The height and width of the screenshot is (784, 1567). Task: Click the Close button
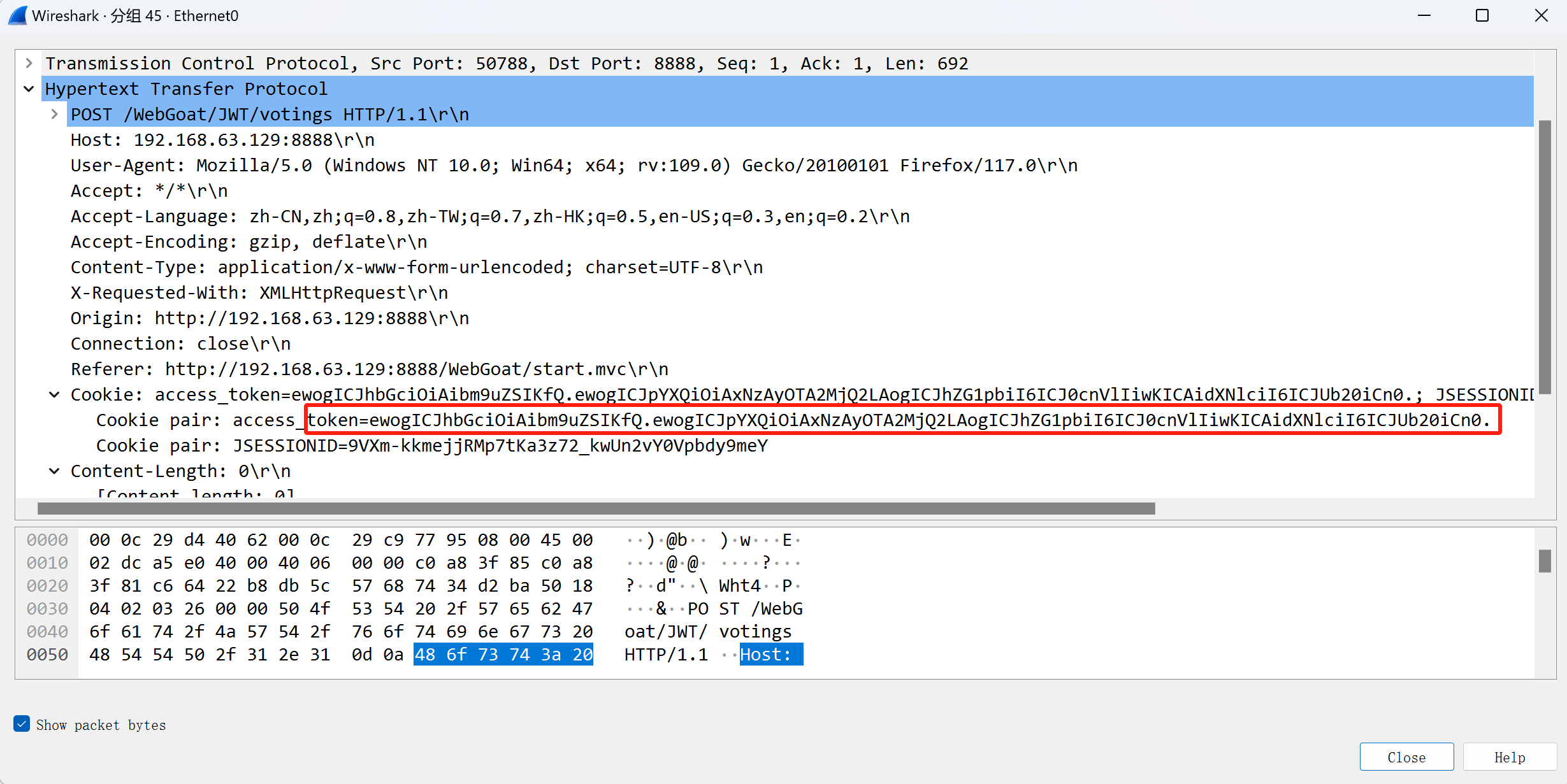click(x=1406, y=757)
